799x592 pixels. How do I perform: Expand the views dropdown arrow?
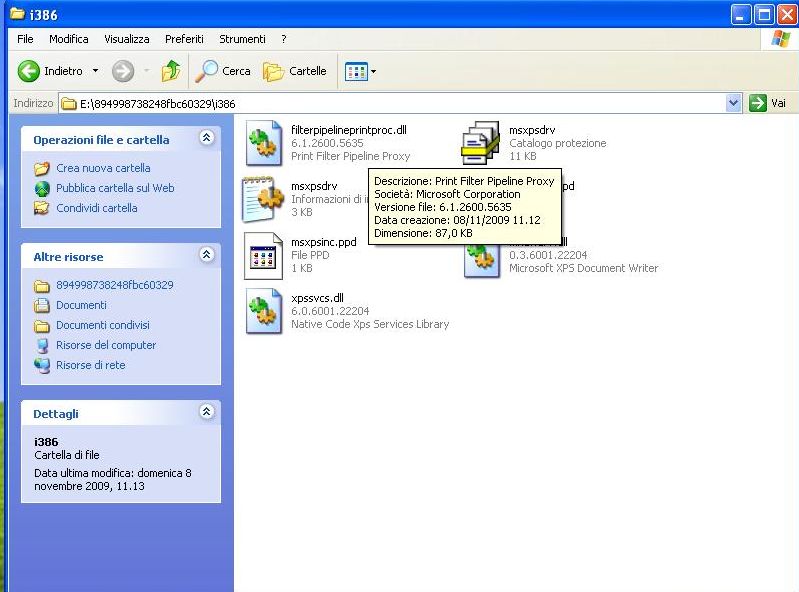click(x=374, y=71)
